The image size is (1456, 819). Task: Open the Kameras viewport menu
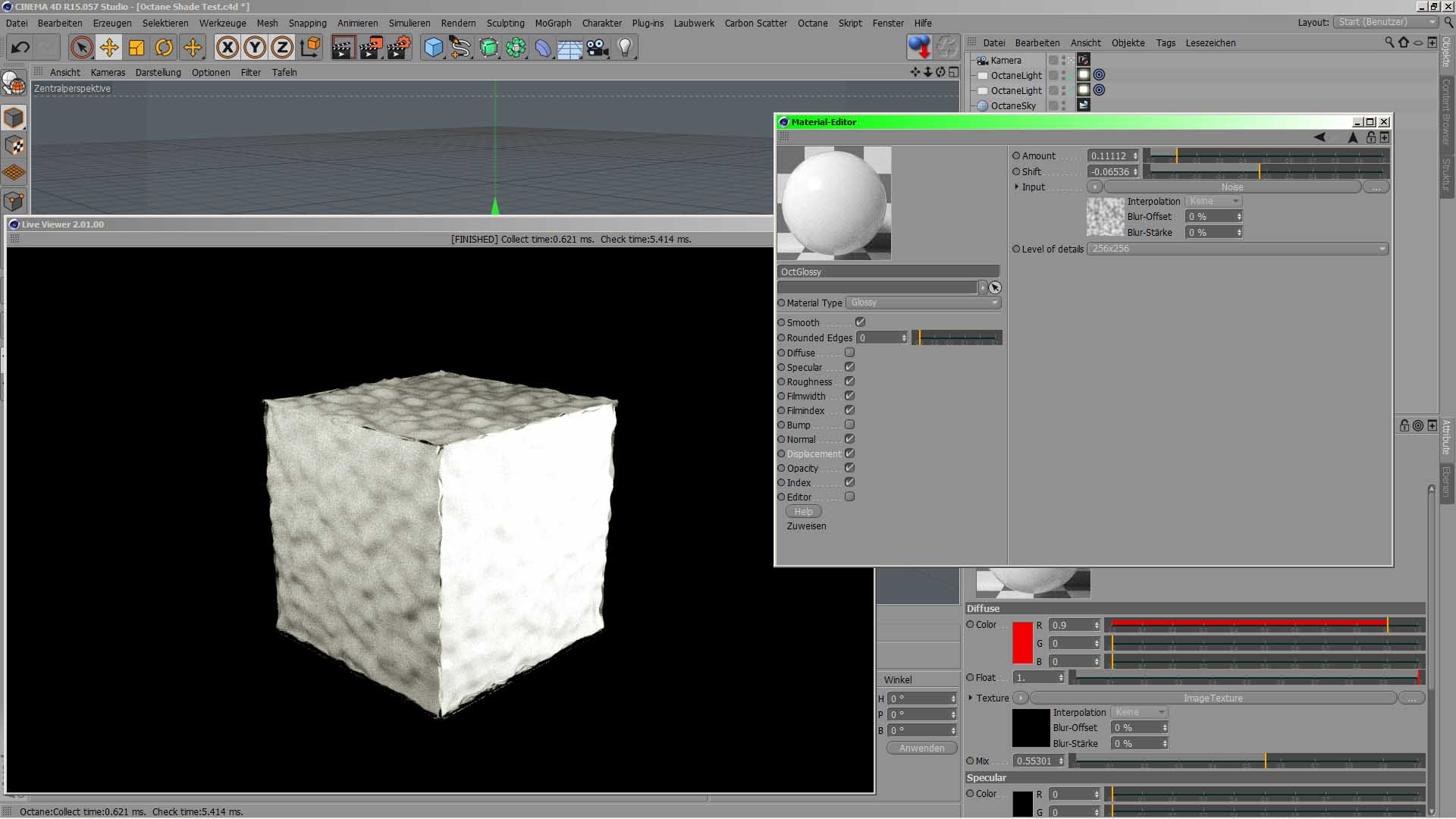pos(108,73)
